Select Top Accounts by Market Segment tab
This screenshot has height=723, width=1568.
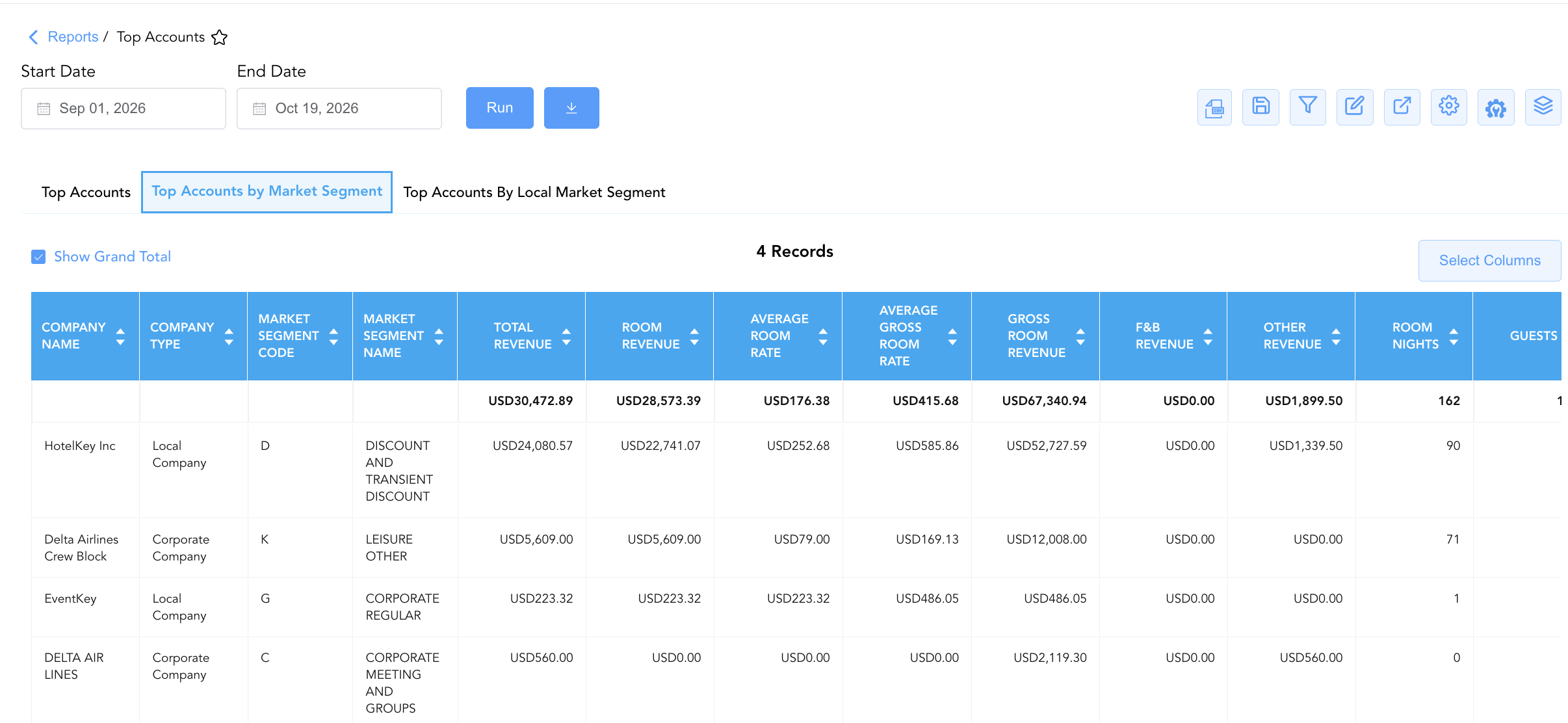pos(267,192)
